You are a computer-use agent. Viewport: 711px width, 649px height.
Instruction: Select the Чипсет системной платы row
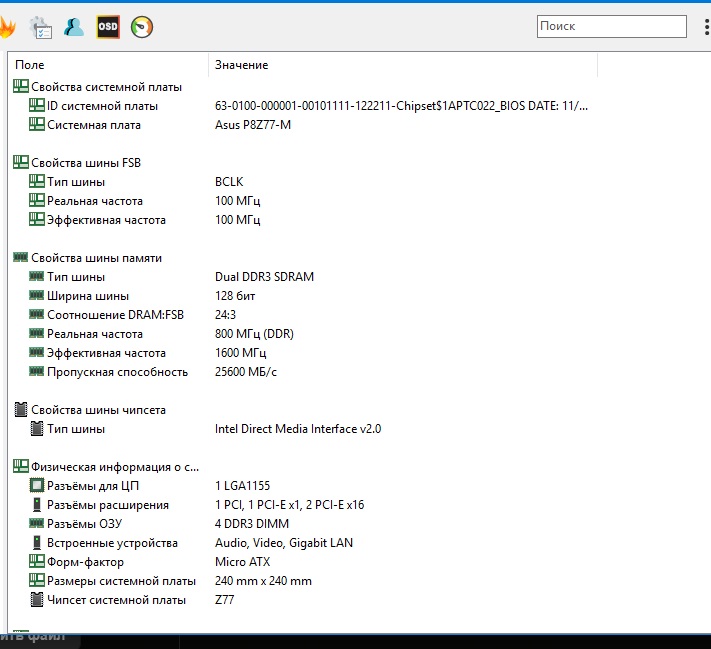coord(116,600)
